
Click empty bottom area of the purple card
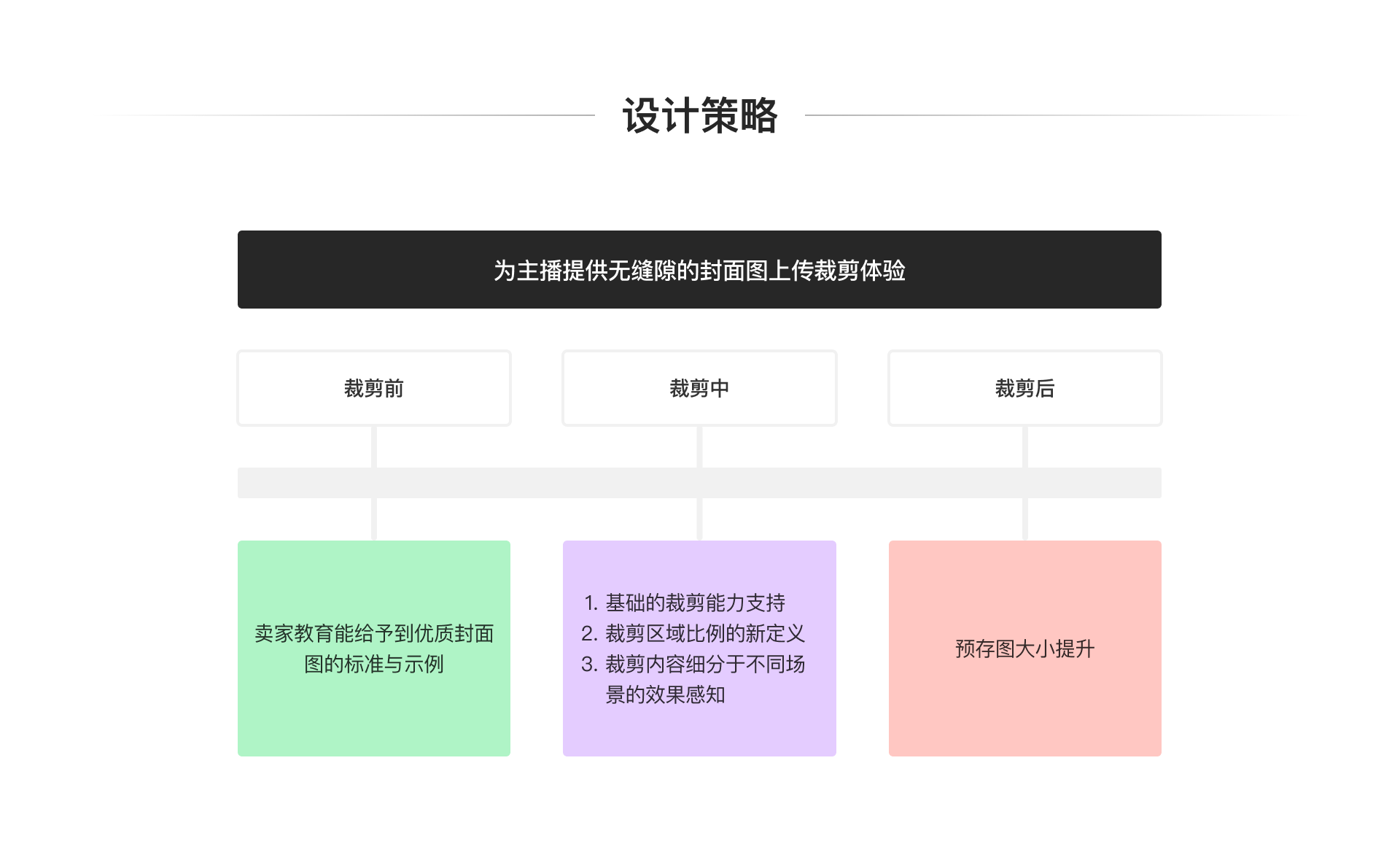(x=699, y=733)
